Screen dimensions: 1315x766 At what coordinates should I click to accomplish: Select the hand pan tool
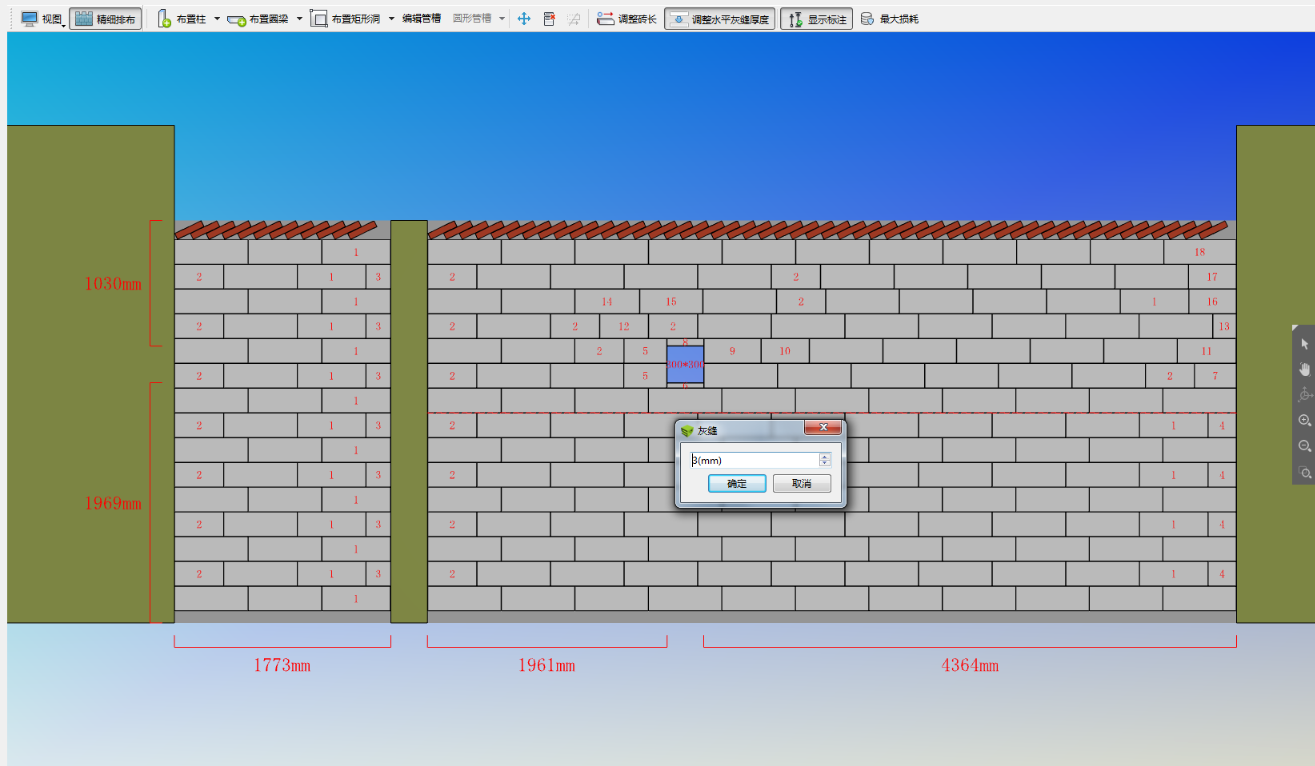[x=1304, y=369]
